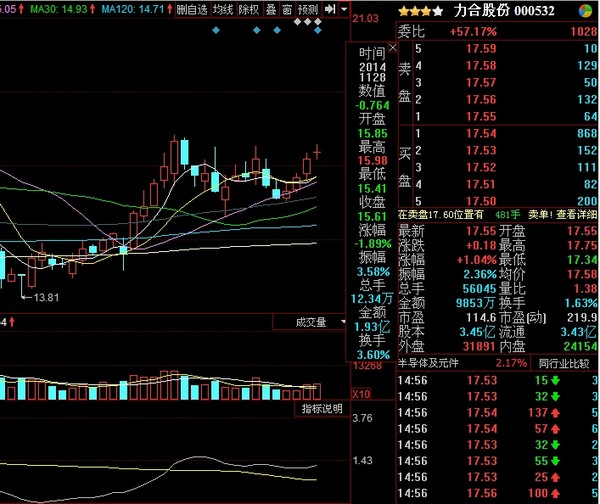600x504 pixels.
Task: Open 同行业比较 industry comparison
Action: (564, 363)
